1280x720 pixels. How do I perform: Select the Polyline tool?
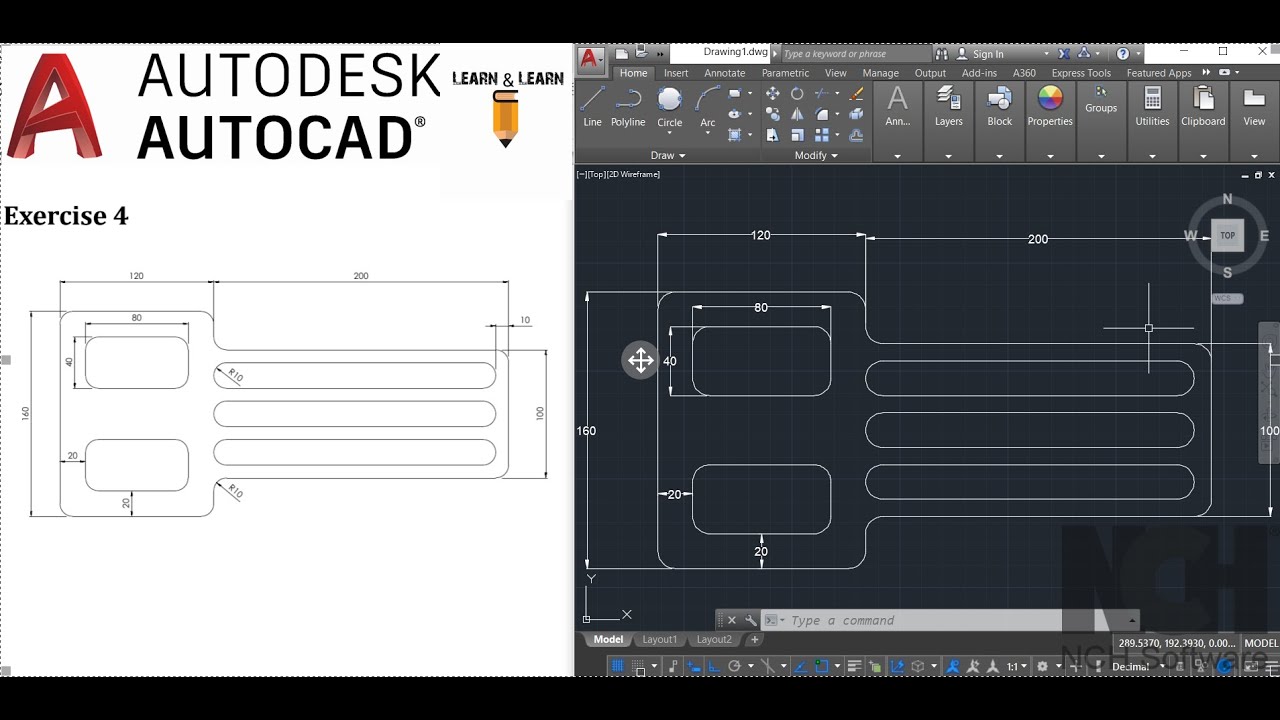click(x=628, y=105)
